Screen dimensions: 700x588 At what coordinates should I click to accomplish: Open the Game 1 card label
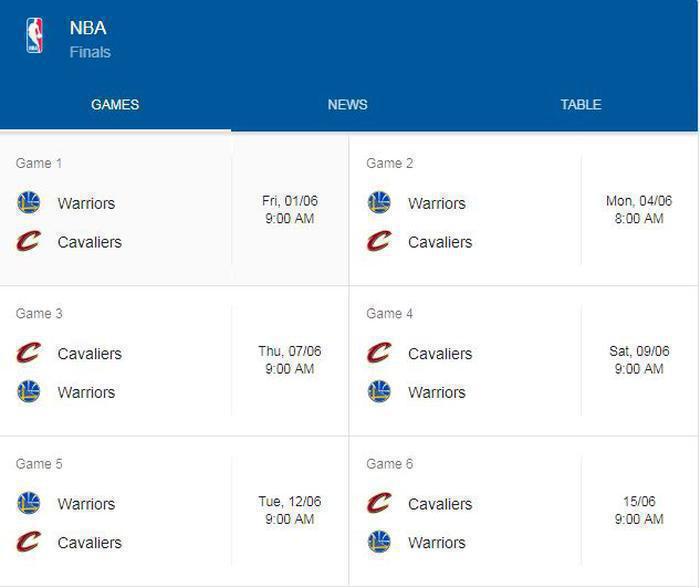pyautogui.click(x=39, y=163)
